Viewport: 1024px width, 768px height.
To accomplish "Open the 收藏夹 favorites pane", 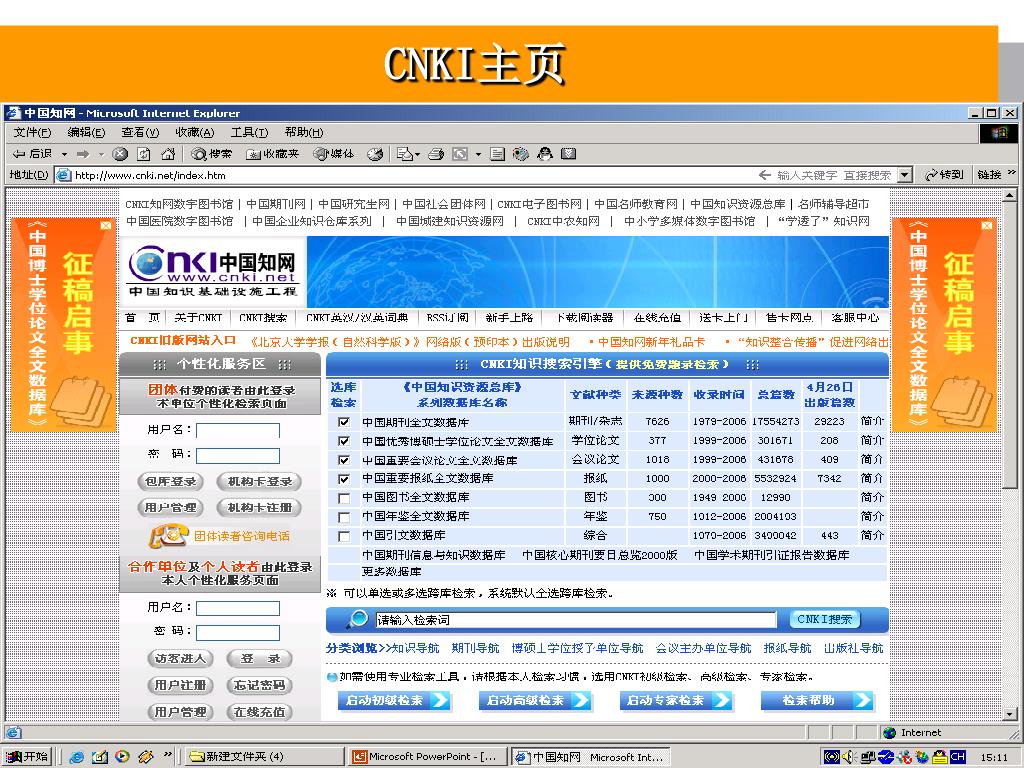I will 272,154.
